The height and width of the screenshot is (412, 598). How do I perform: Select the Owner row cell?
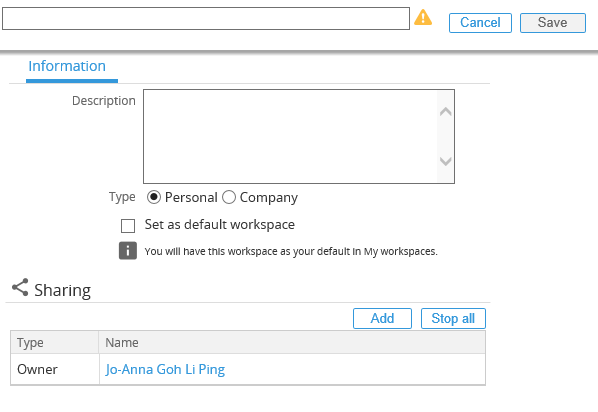point(55,369)
